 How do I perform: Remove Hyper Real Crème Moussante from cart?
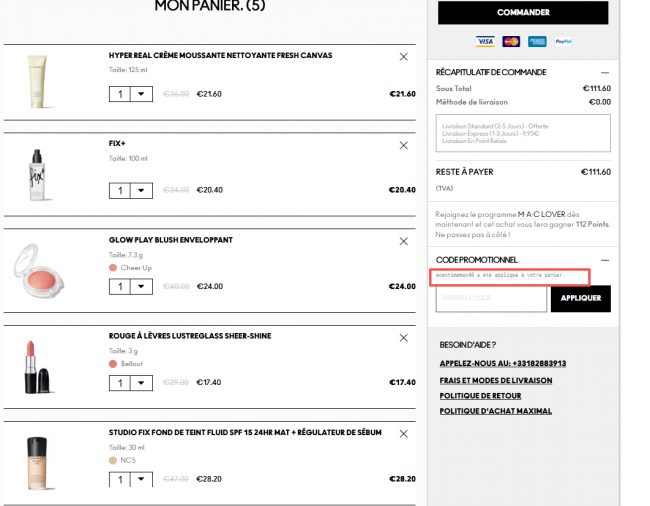pyautogui.click(x=404, y=57)
